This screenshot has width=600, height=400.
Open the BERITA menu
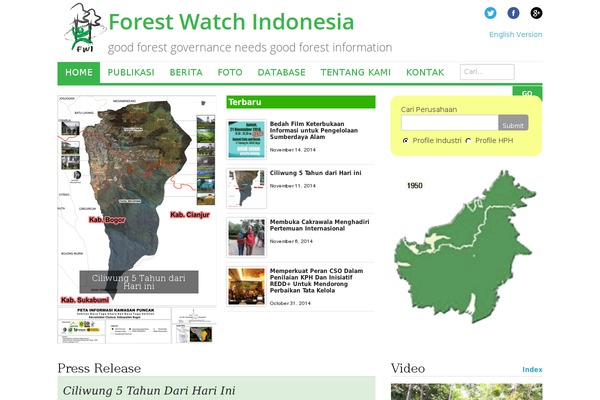(x=186, y=72)
